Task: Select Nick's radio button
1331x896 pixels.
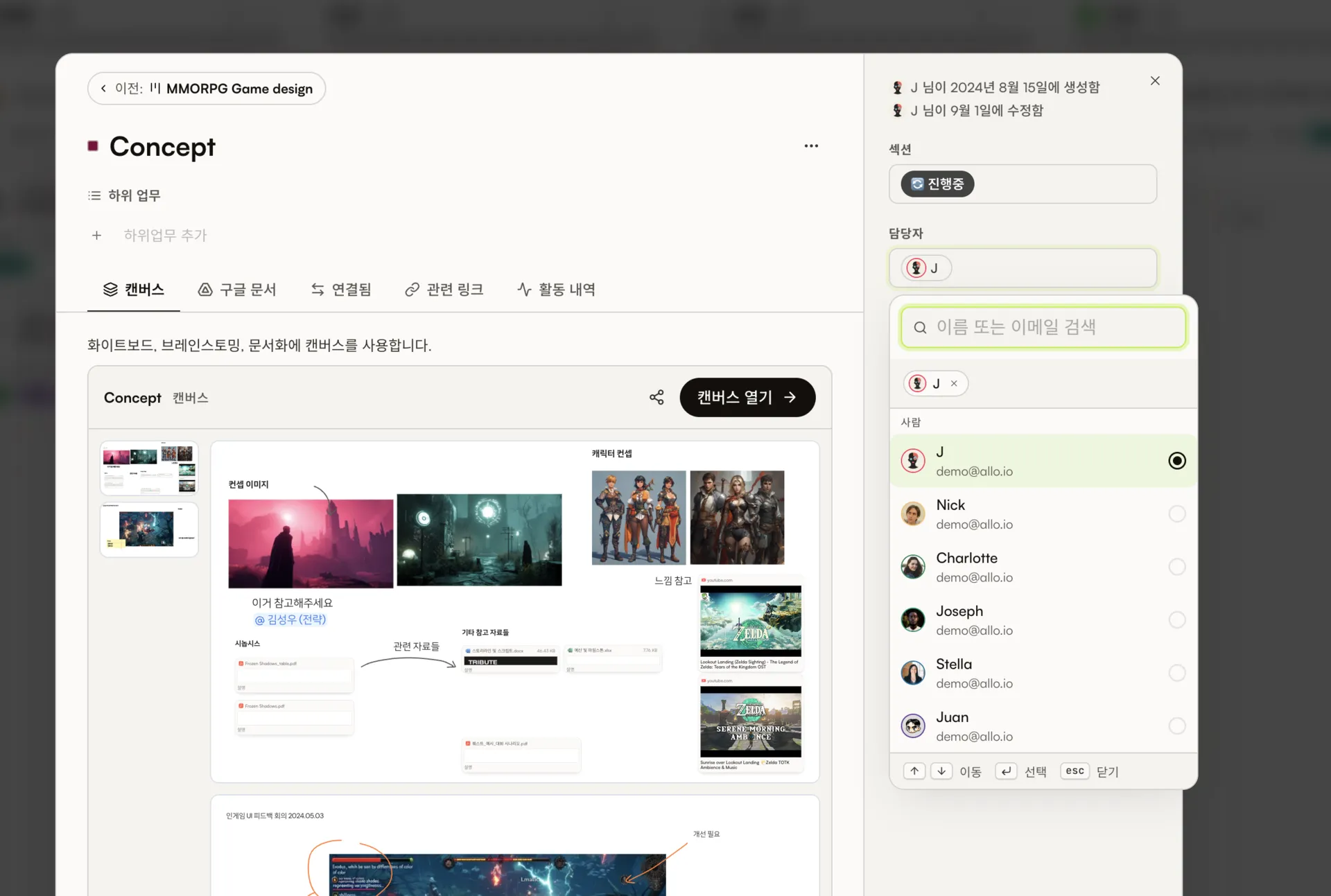Action: tap(1177, 514)
